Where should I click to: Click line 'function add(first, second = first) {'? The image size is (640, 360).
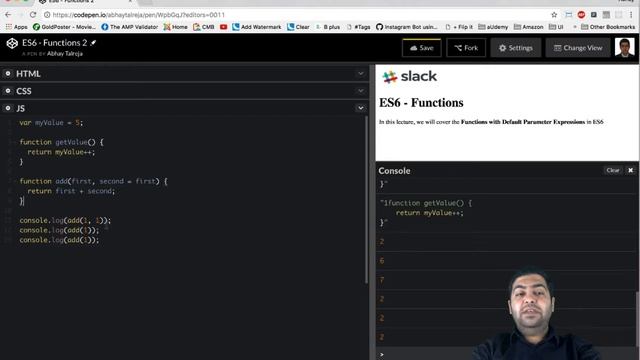click(x=93, y=181)
